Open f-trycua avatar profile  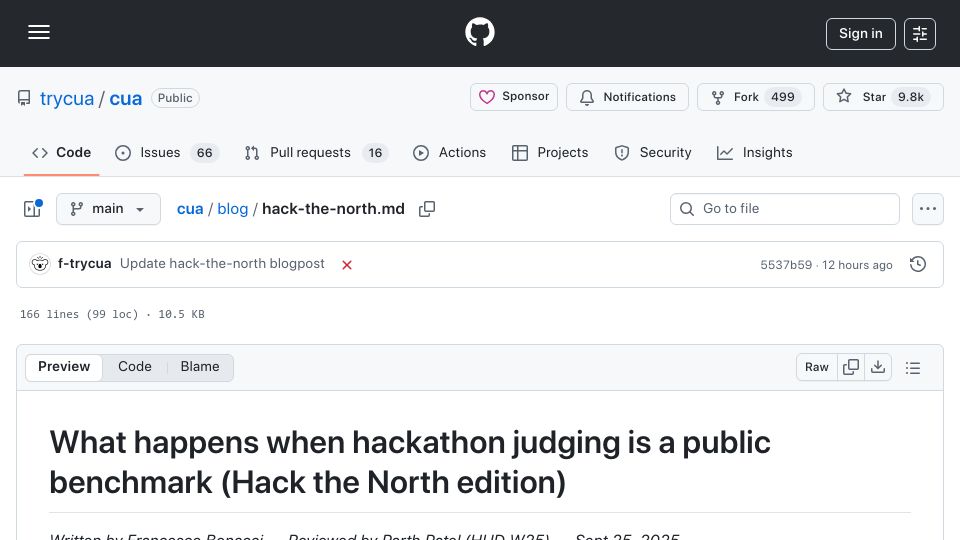pyautogui.click(x=40, y=264)
